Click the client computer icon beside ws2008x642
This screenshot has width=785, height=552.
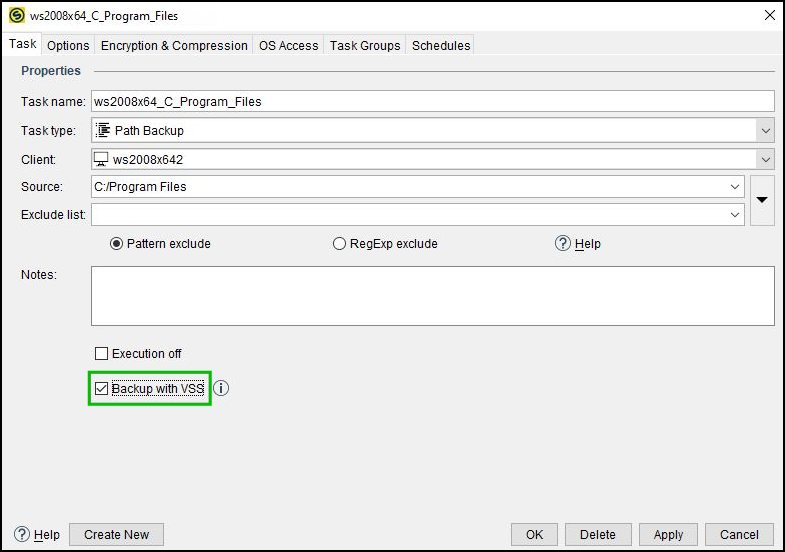[x=101, y=159]
